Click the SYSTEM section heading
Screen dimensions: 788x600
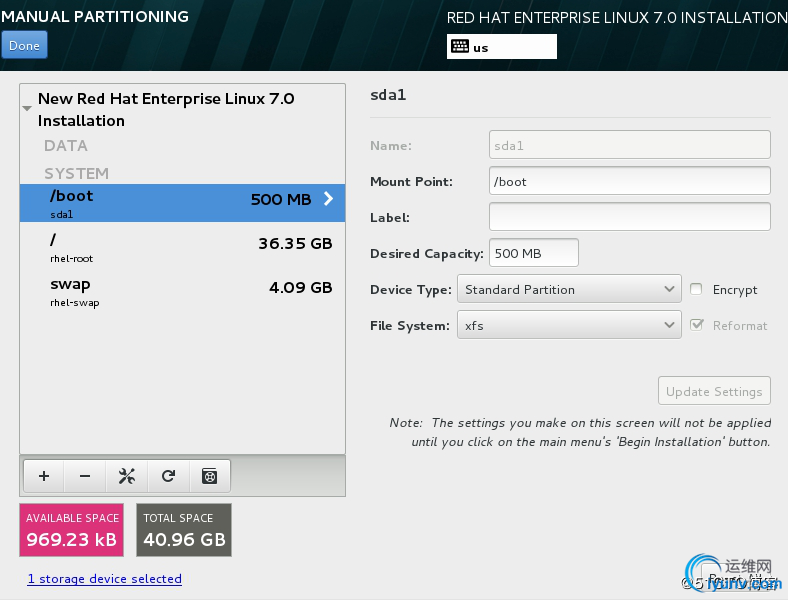[x=76, y=173]
